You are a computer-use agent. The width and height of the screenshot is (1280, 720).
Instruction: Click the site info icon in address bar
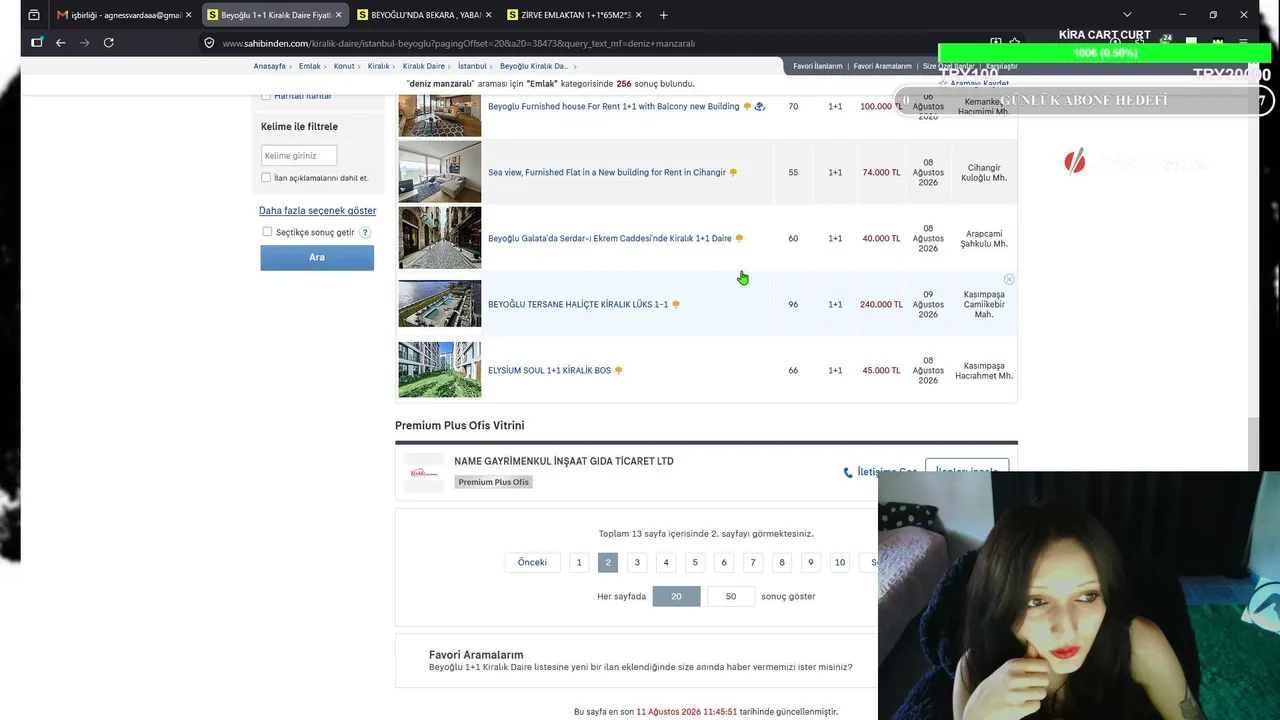209,43
